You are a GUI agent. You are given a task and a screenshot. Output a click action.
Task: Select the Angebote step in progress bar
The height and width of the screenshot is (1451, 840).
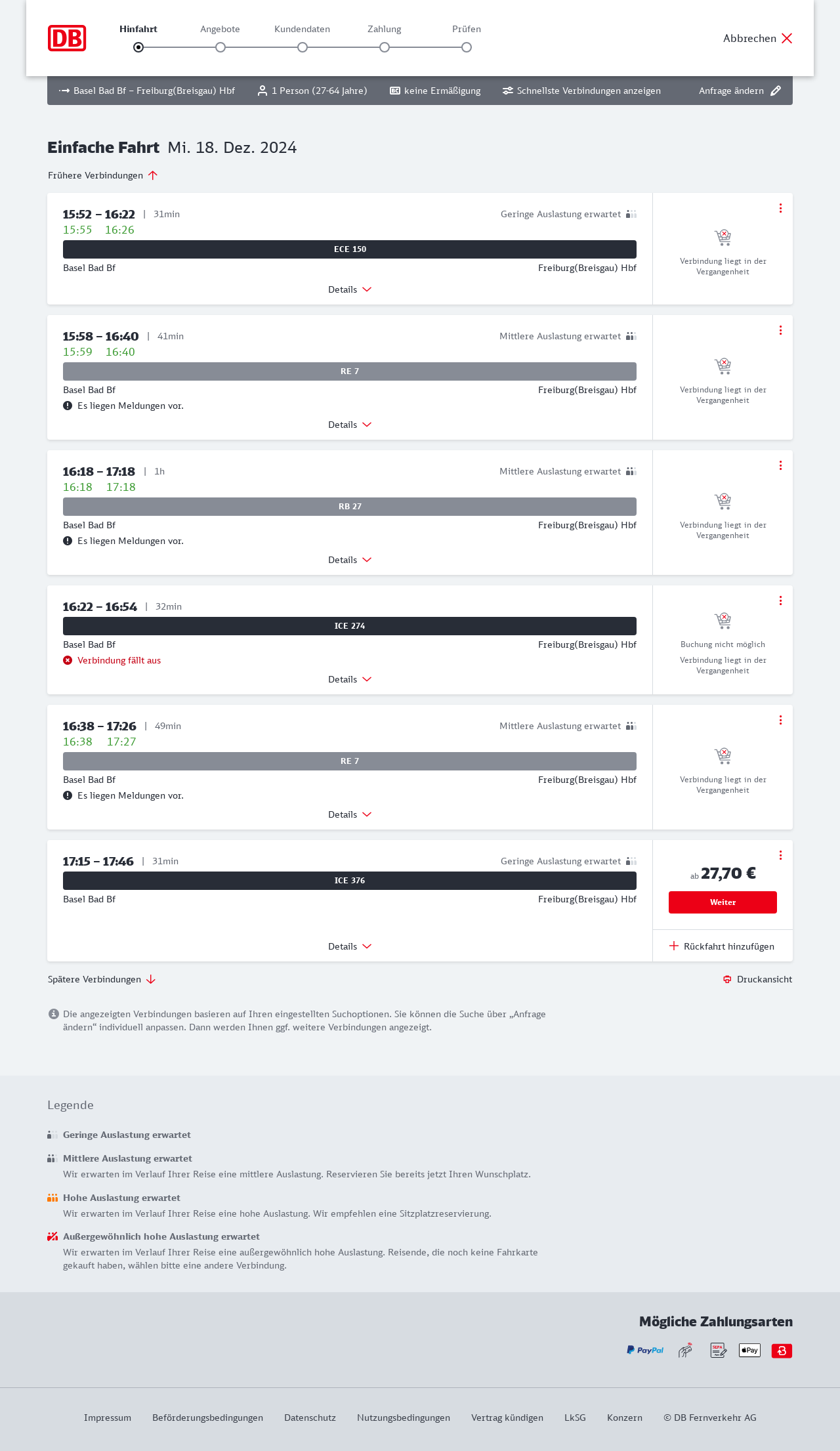pos(220,47)
